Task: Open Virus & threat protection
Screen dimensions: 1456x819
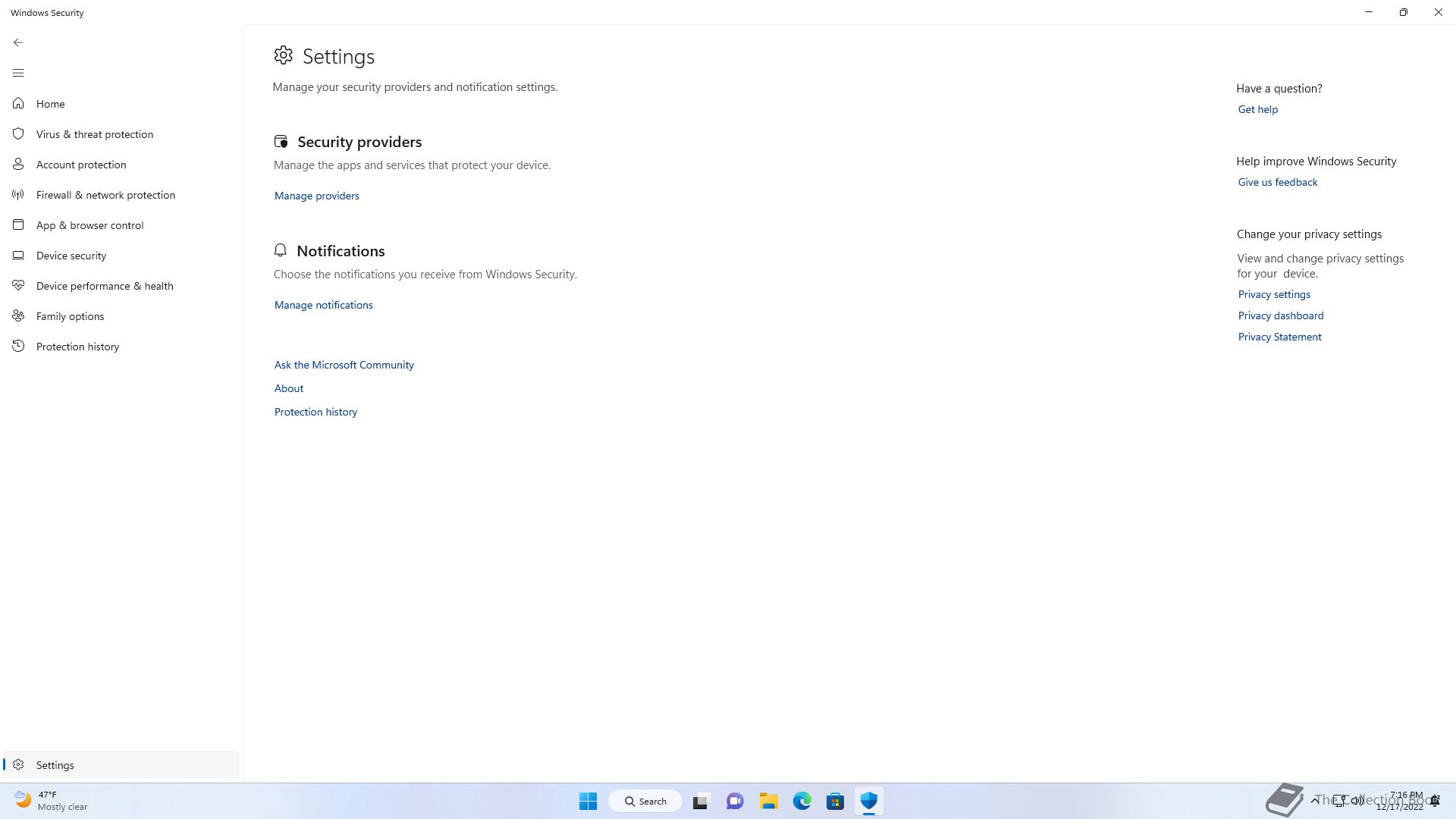Action: (x=121, y=134)
